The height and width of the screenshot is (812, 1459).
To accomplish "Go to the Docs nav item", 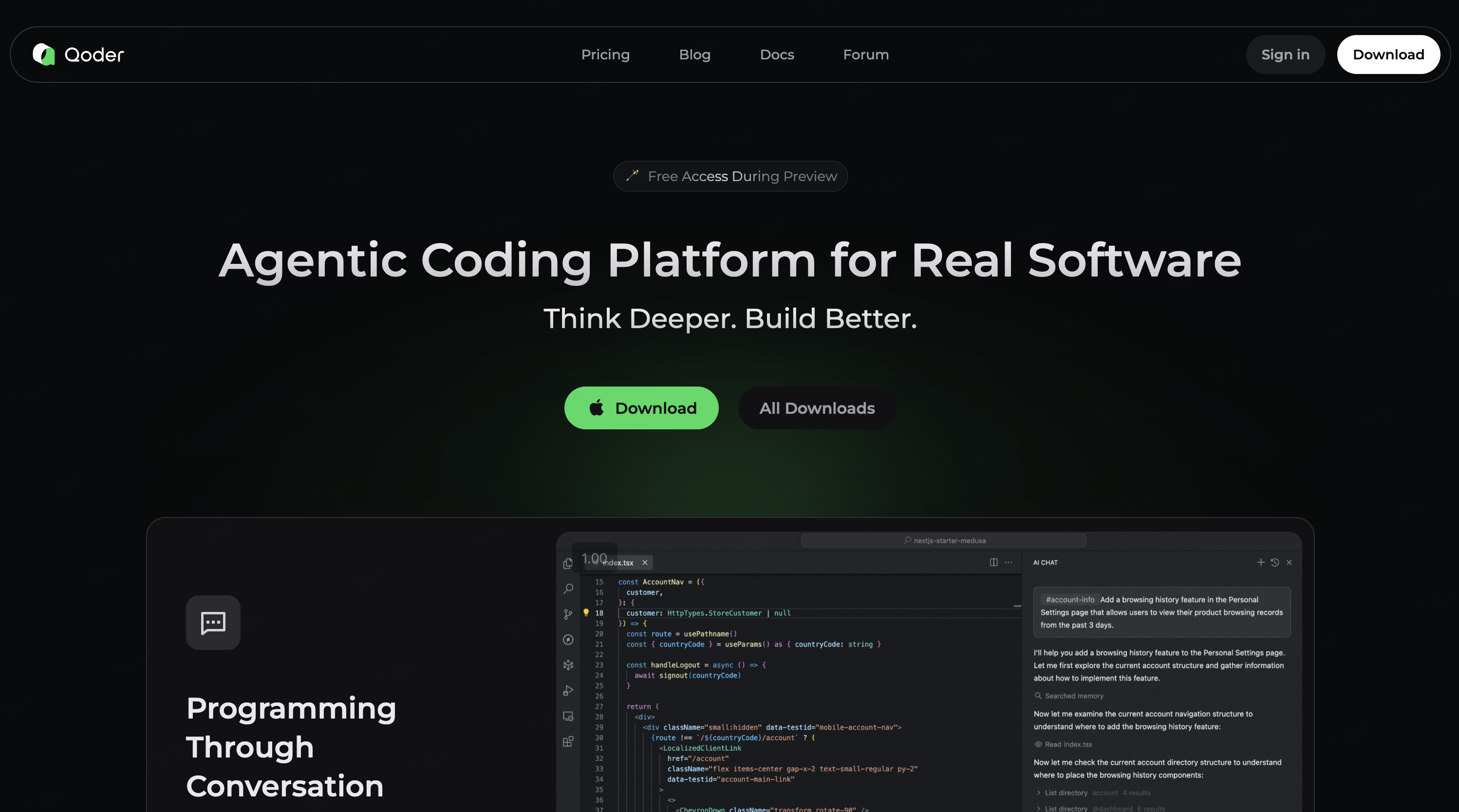I will tap(777, 55).
